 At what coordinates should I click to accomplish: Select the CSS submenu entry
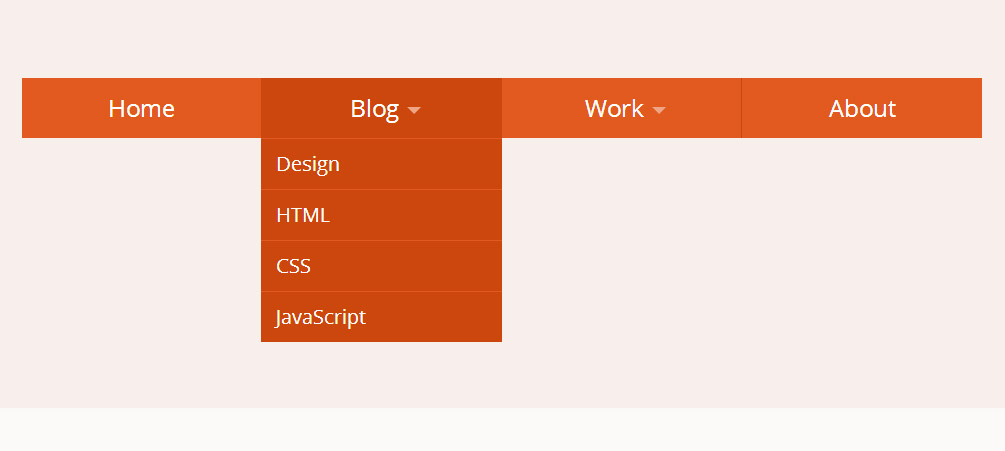pyautogui.click(x=381, y=266)
